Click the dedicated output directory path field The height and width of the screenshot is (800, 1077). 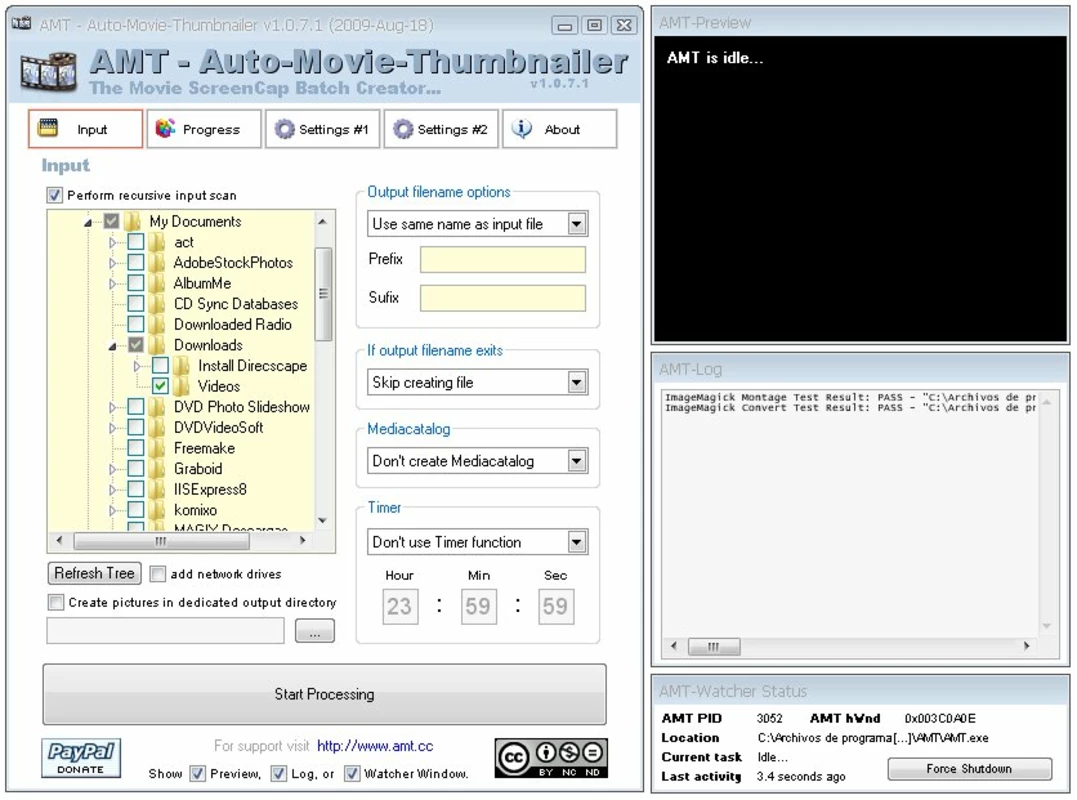point(166,631)
